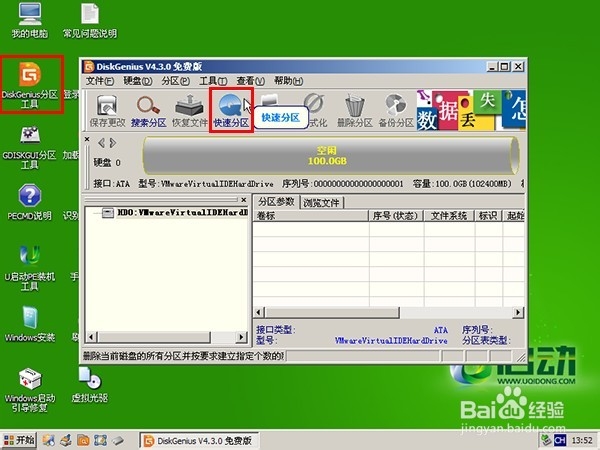Select the U启动PE装机工具 desktop icon
Screen dimensions: 600x450
pyautogui.click(x=30, y=267)
